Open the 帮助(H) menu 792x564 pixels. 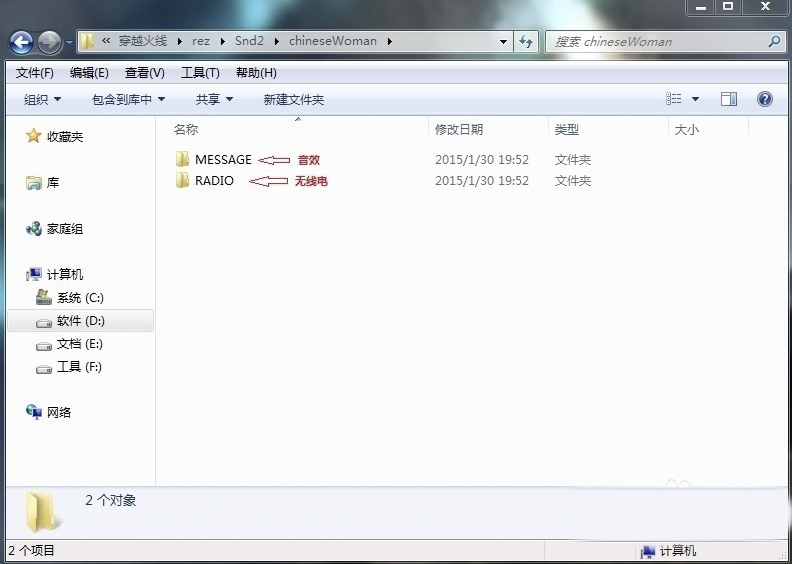[x=256, y=73]
